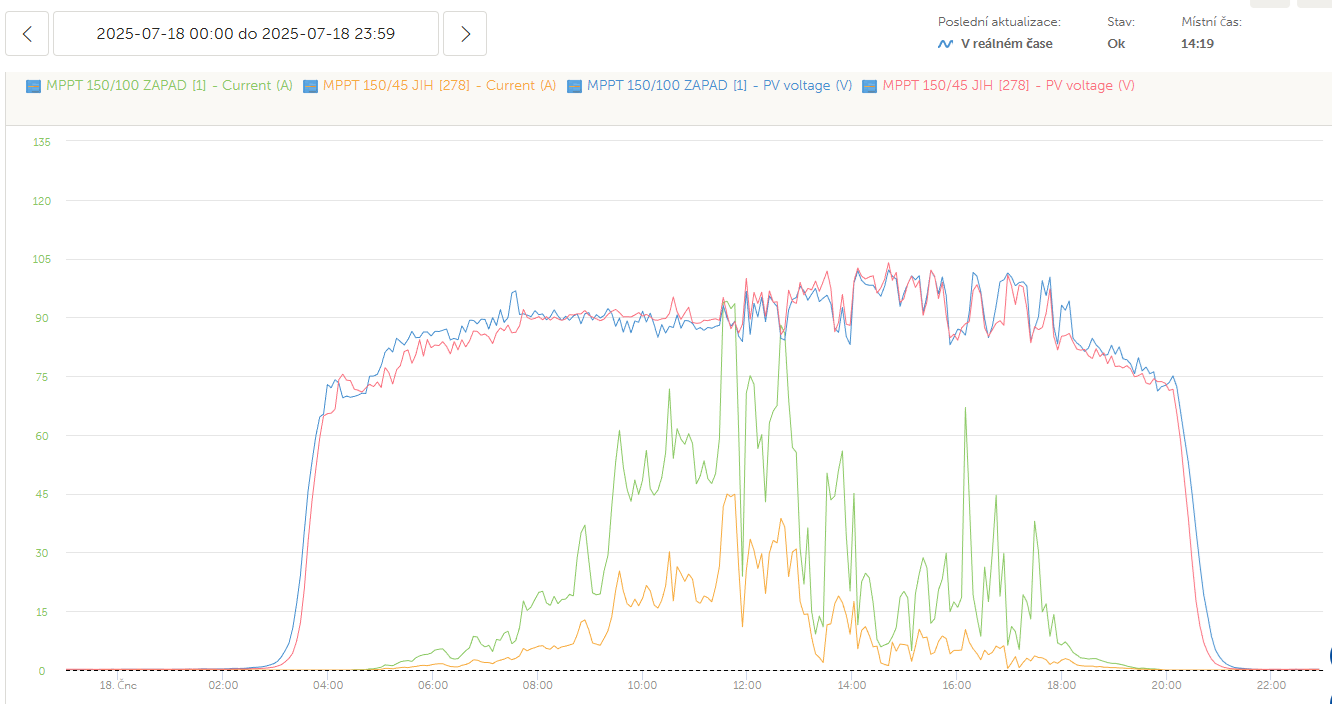Click the "Ok" status value
Screen dimensions: 1332x704
1116,44
